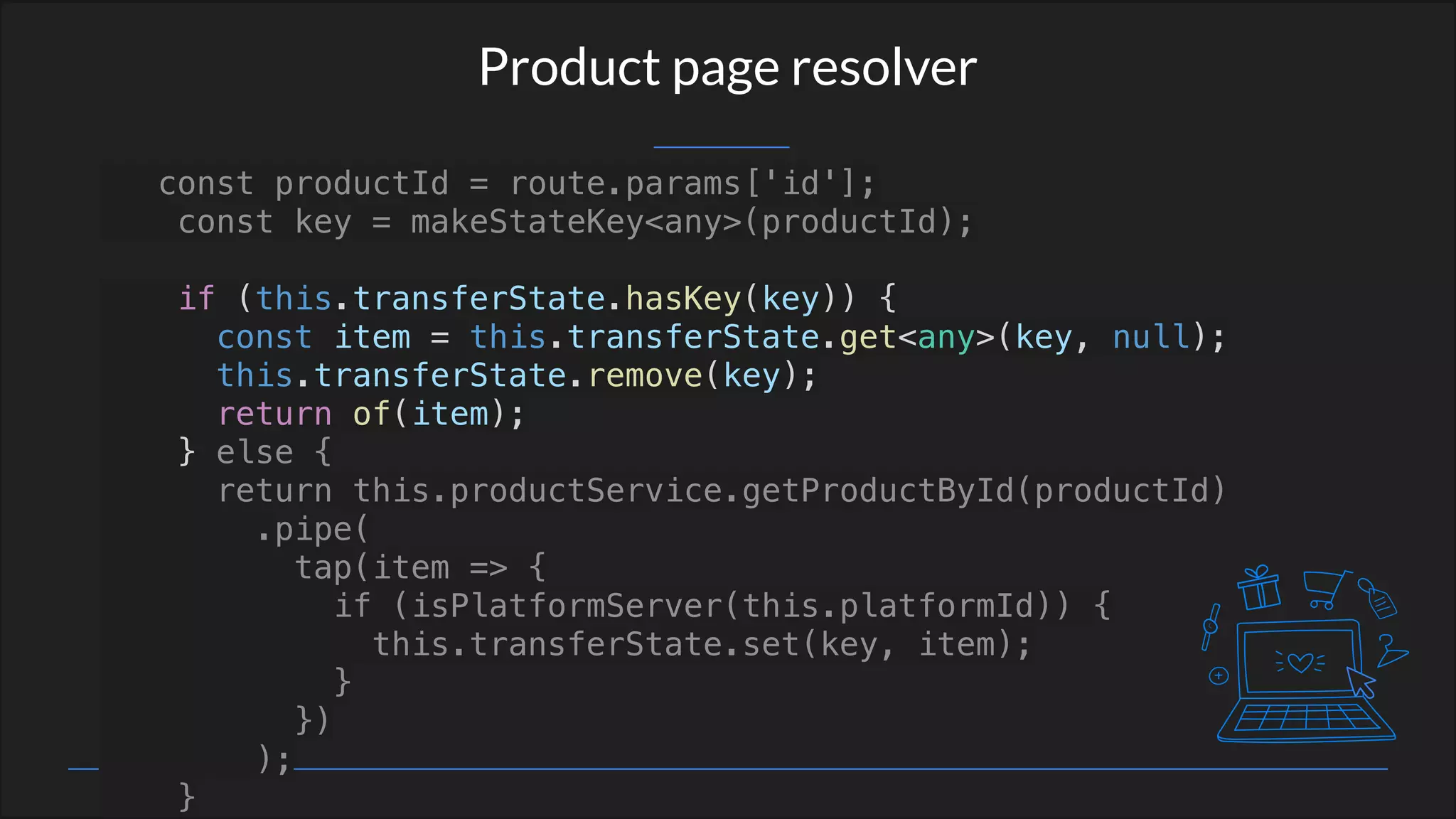Click the long blue line at bottom

839,769
